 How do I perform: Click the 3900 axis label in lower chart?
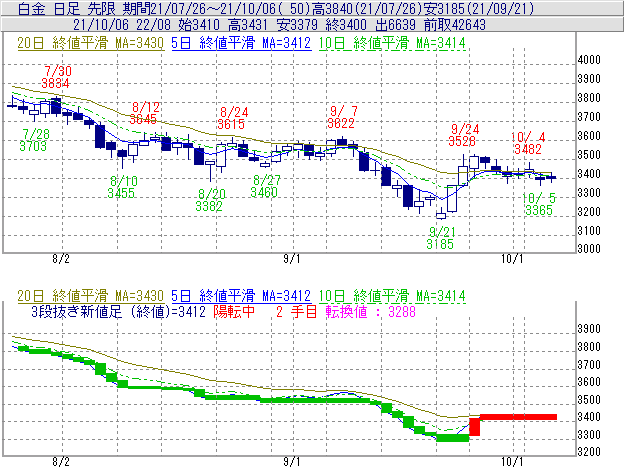tap(589, 329)
